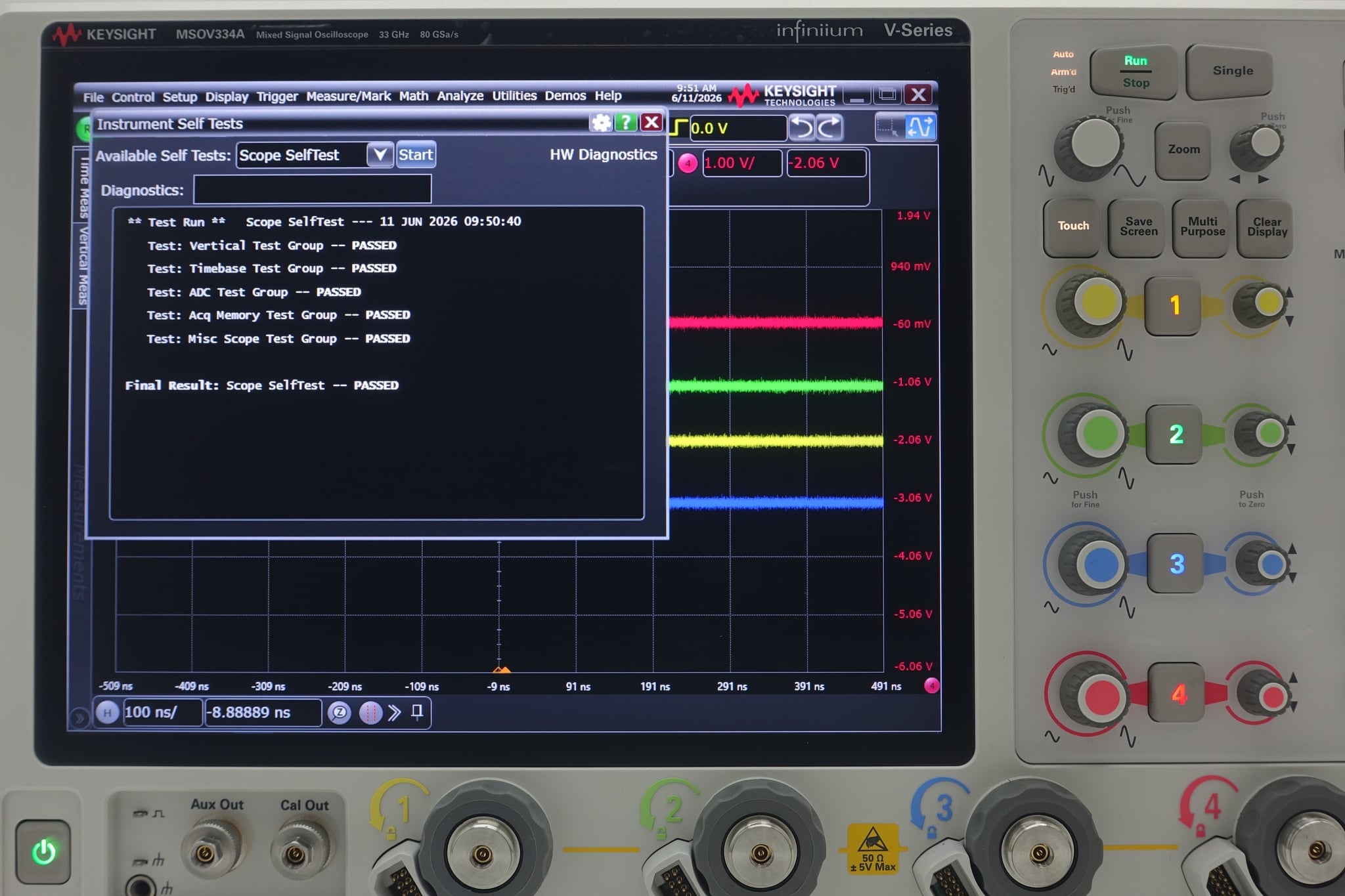Toggle channel 3 blue button
Viewport: 1345px width, 896px height.
tap(1176, 563)
